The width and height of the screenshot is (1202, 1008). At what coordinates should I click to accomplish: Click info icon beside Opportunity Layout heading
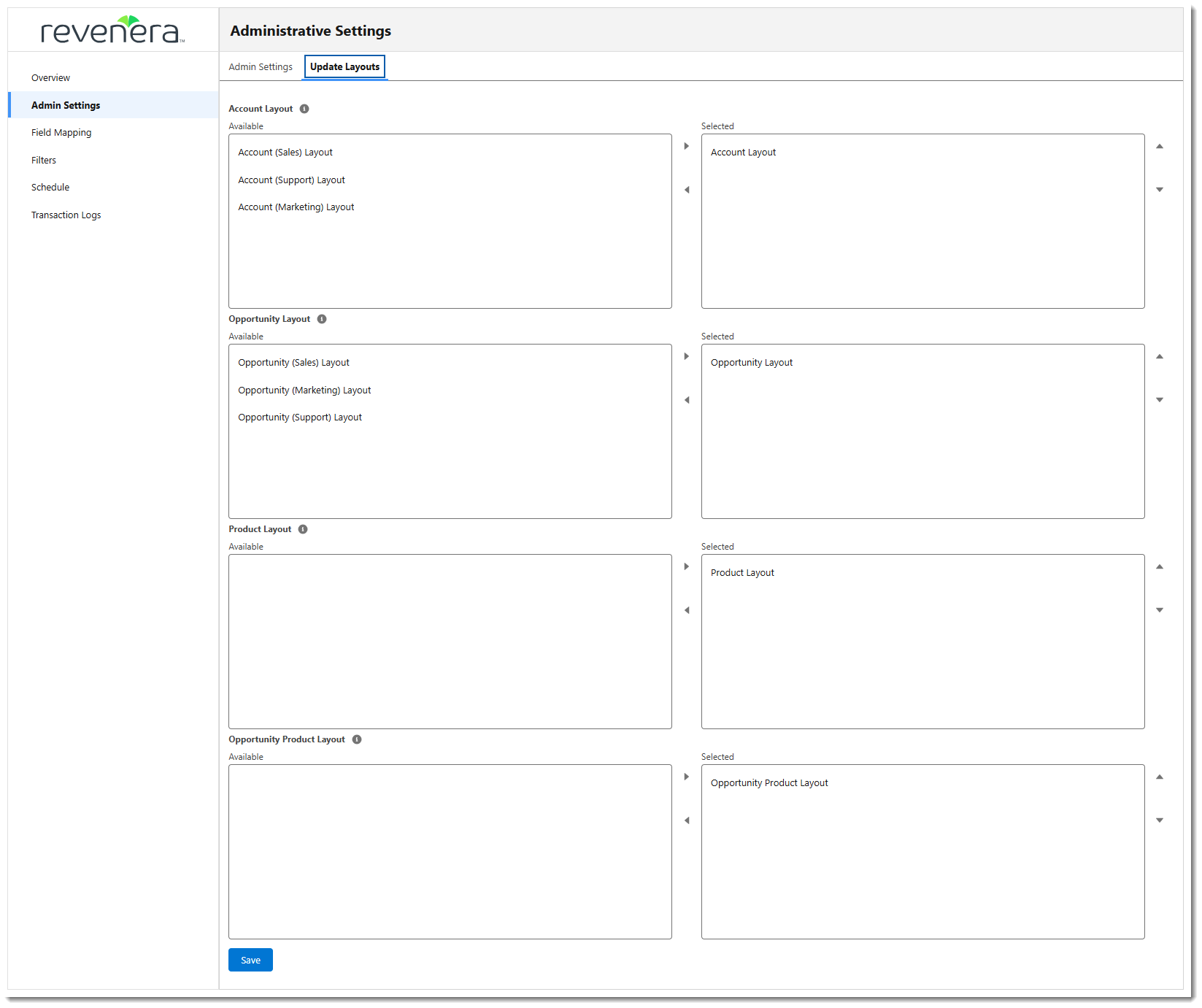tap(322, 319)
